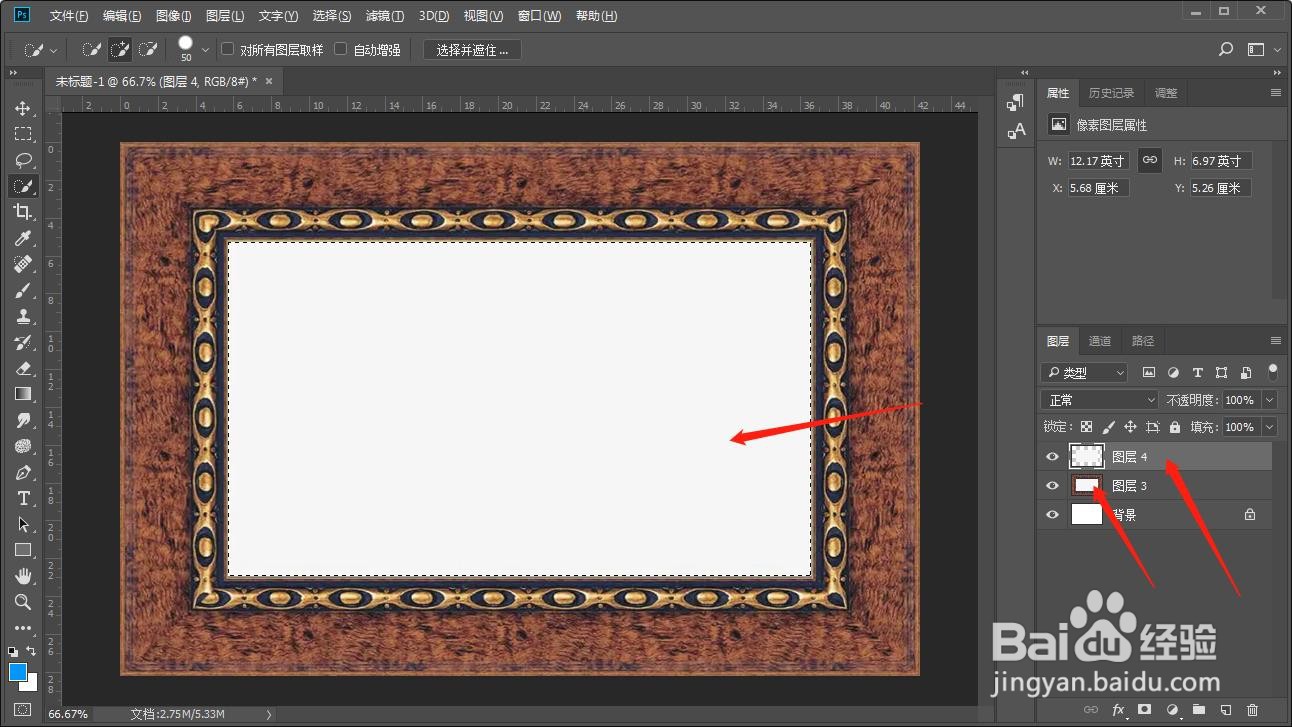The image size is (1292, 727).
Task: Select the Move tool
Action: tap(23, 108)
